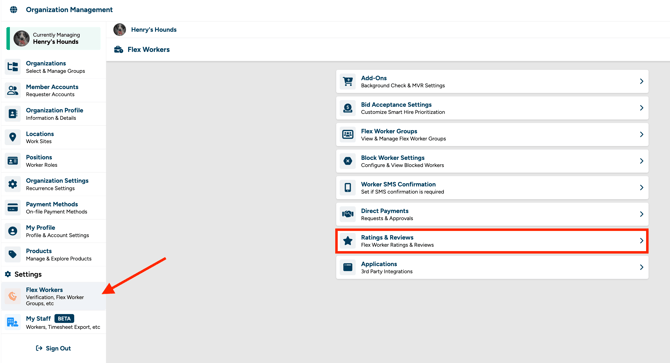The image size is (670, 363).
Task: Open Organization Settings menu item
Action: coord(53,184)
